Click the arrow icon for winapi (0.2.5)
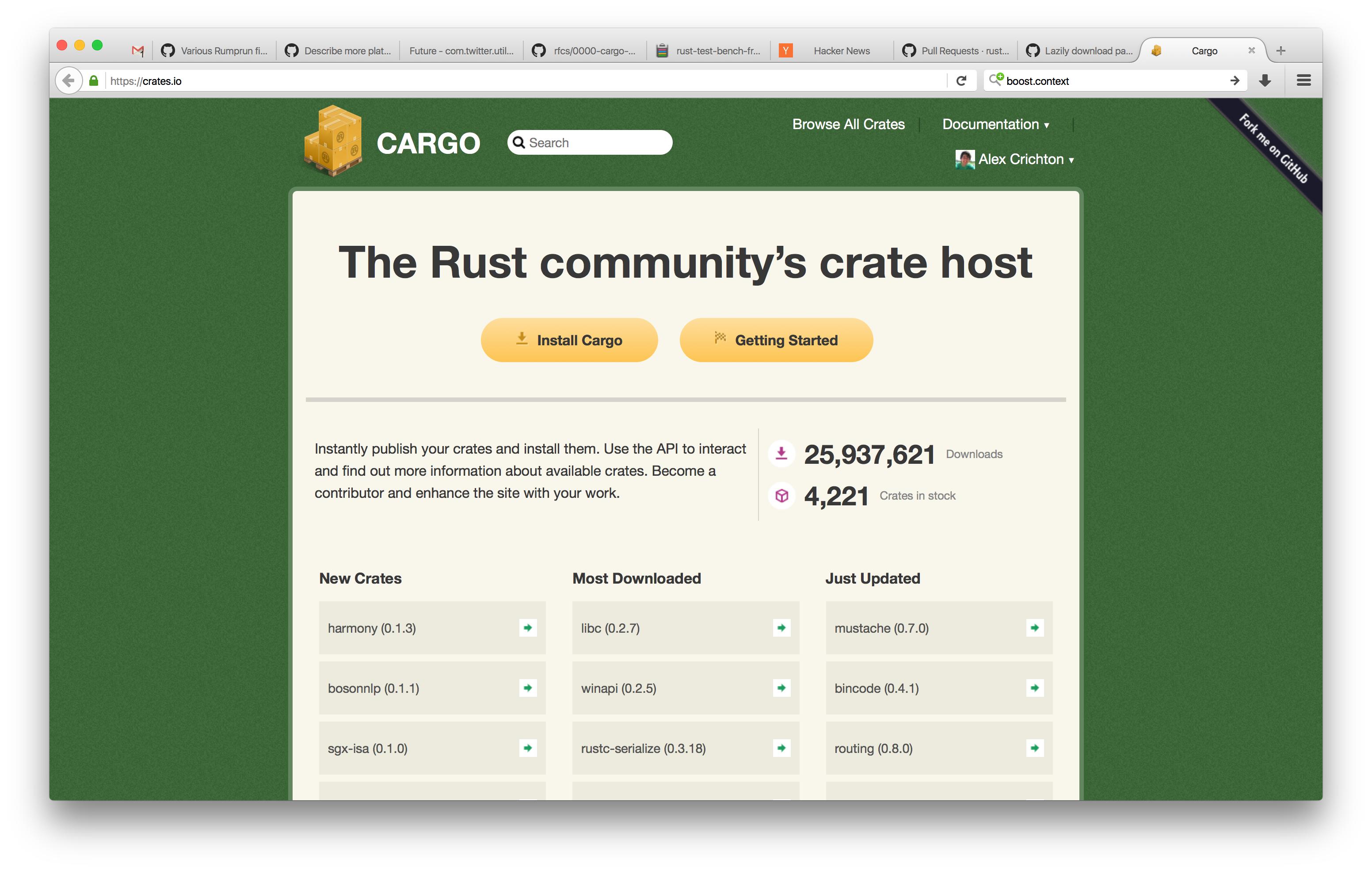This screenshot has height=871, width=1372. click(x=781, y=688)
